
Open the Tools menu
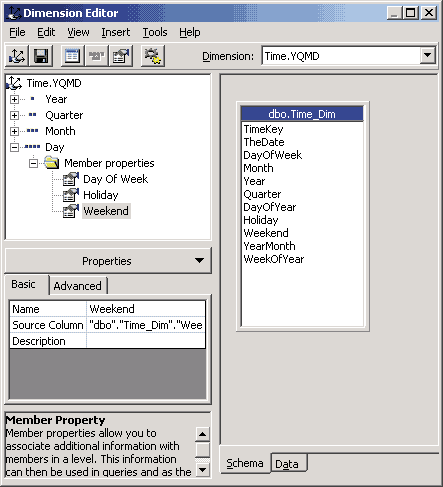155,32
